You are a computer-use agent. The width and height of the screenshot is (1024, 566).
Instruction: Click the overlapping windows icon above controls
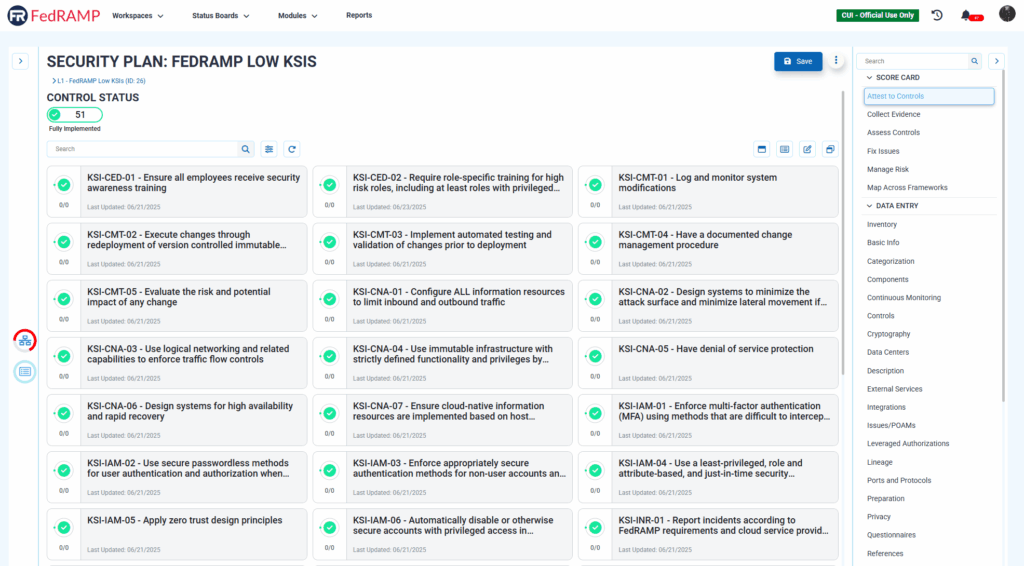tap(830, 149)
